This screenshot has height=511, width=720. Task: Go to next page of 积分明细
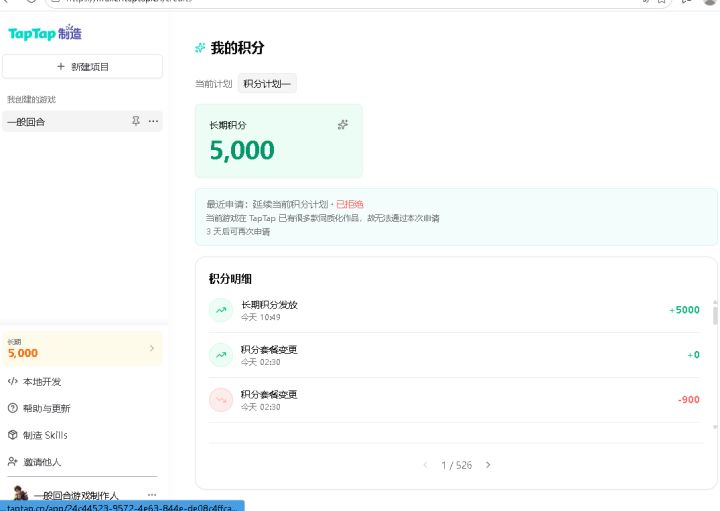click(488, 465)
